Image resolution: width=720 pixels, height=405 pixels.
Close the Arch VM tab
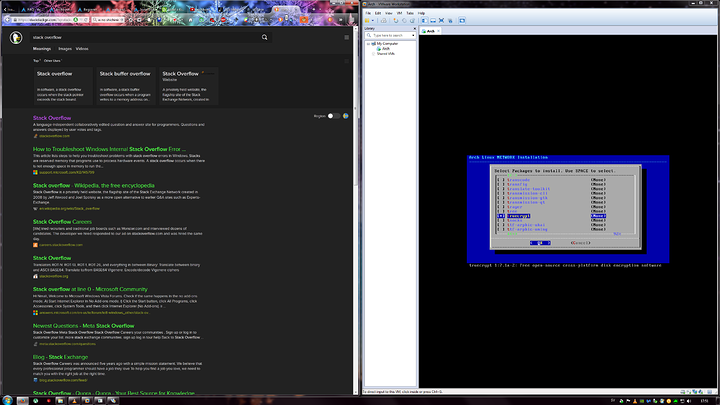[439, 31]
